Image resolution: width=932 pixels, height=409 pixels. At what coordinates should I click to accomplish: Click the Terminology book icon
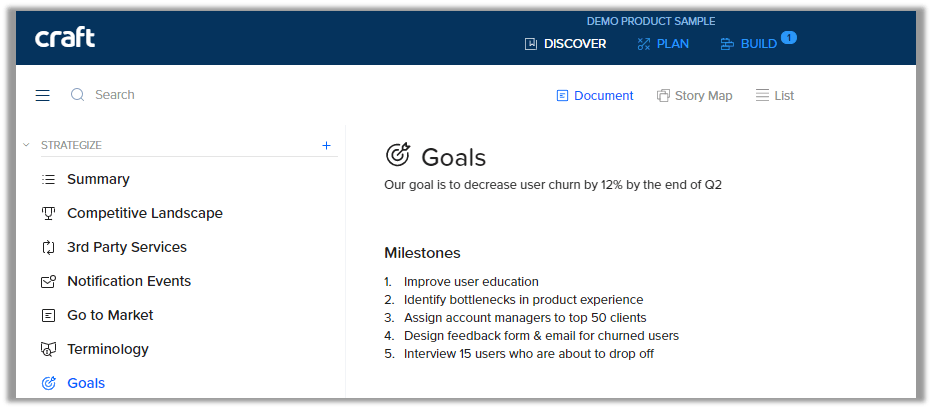[48, 349]
